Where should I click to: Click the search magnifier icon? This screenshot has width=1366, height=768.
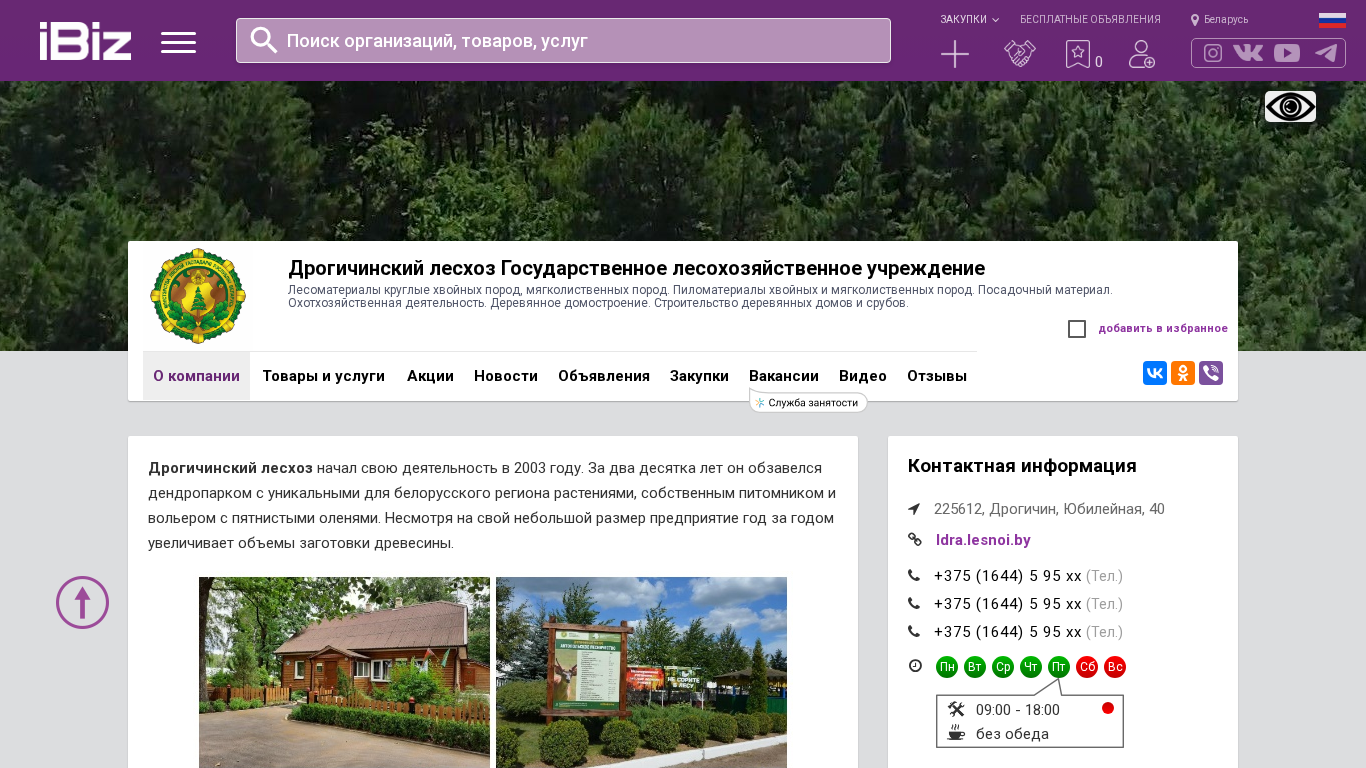pyautogui.click(x=264, y=40)
